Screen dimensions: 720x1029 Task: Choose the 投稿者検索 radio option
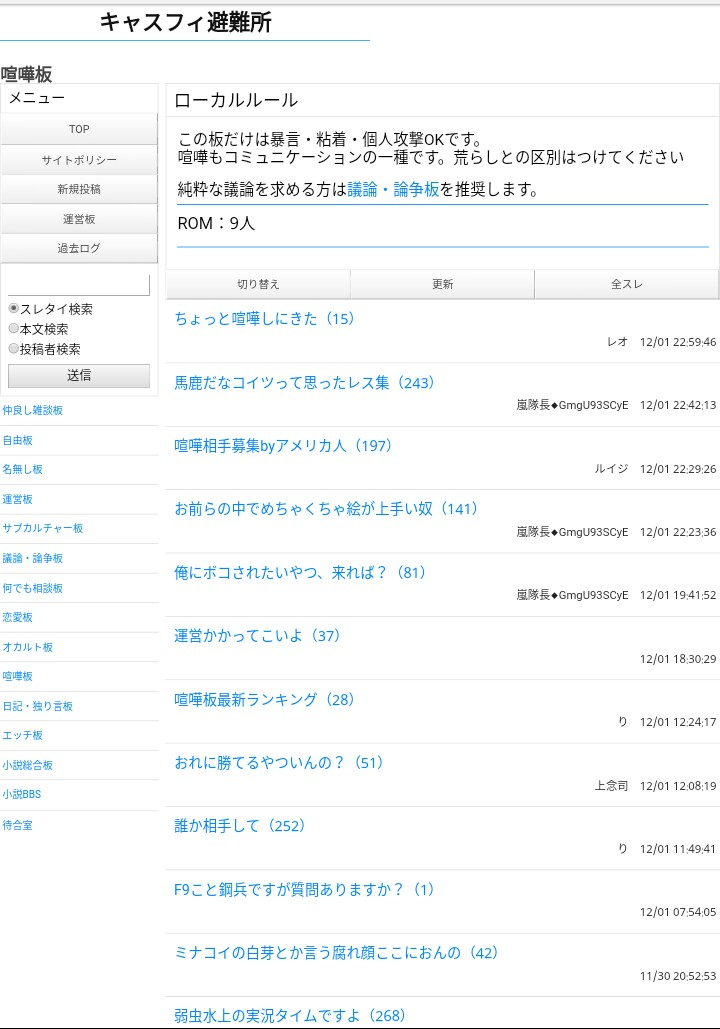(14, 349)
